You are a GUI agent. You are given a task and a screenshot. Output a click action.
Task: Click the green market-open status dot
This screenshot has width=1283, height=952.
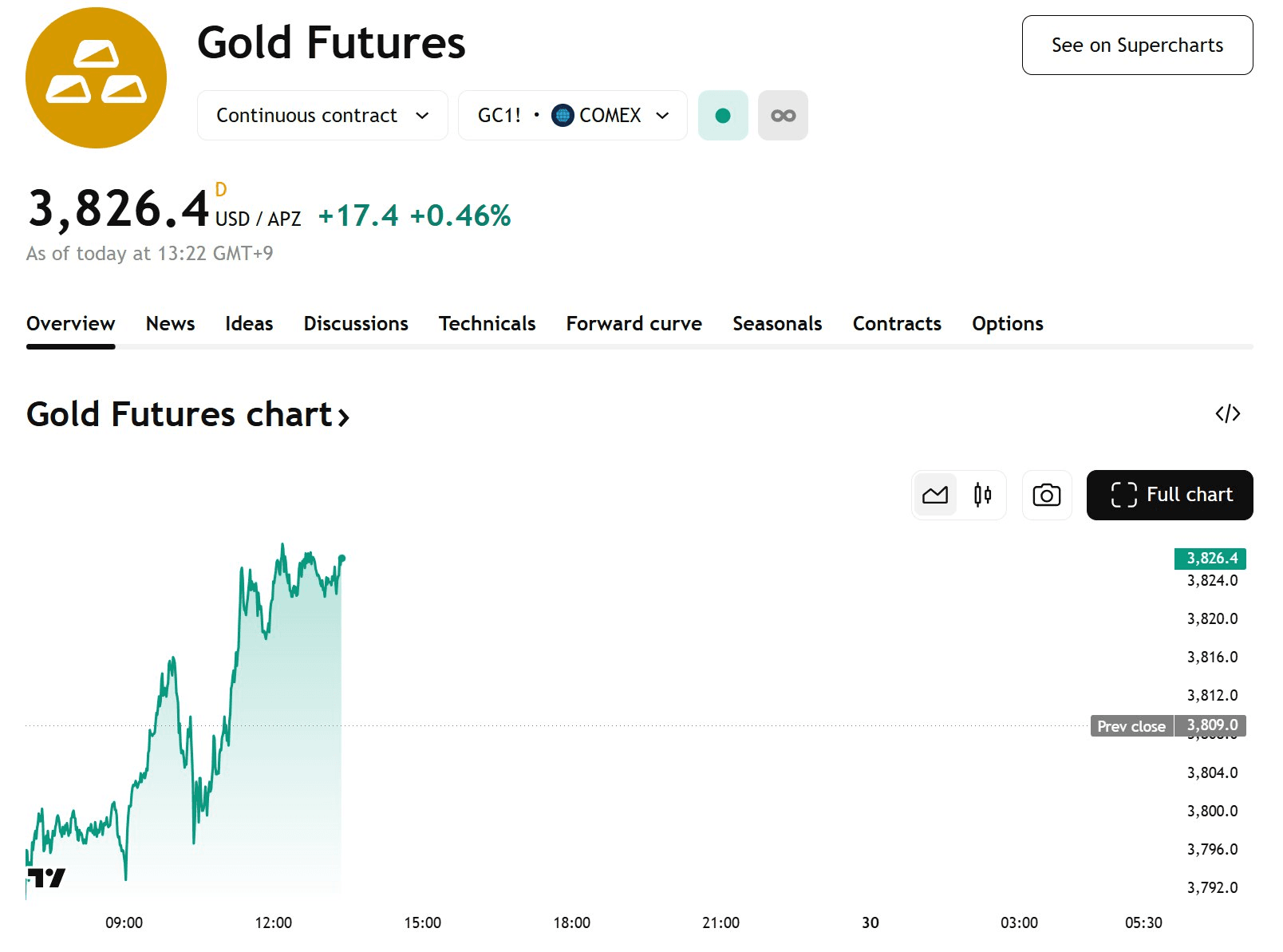point(722,116)
